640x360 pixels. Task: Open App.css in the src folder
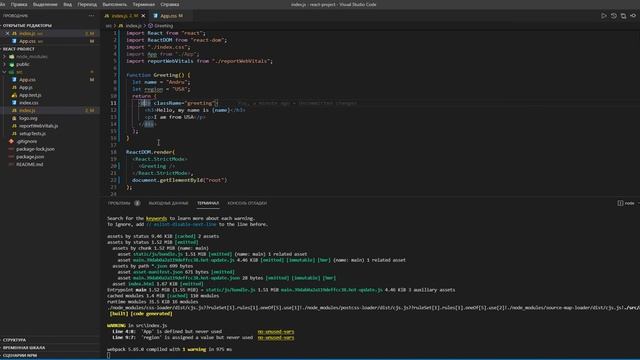pos(27,80)
